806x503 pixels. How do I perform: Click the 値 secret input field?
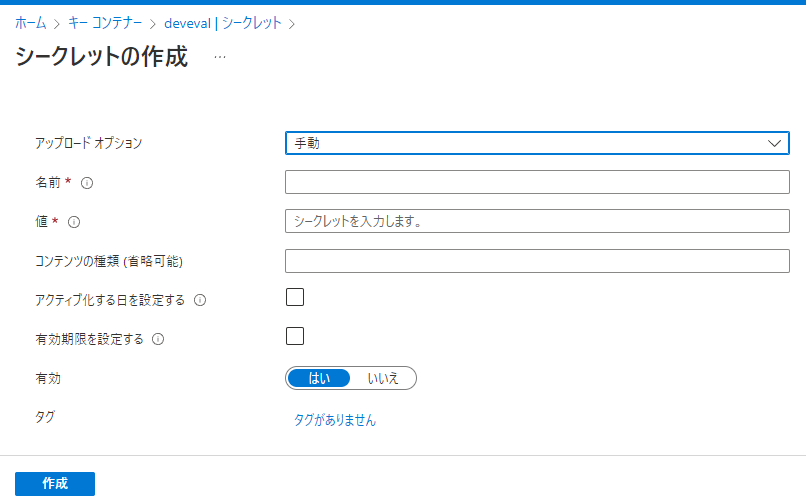[x=537, y=221]
